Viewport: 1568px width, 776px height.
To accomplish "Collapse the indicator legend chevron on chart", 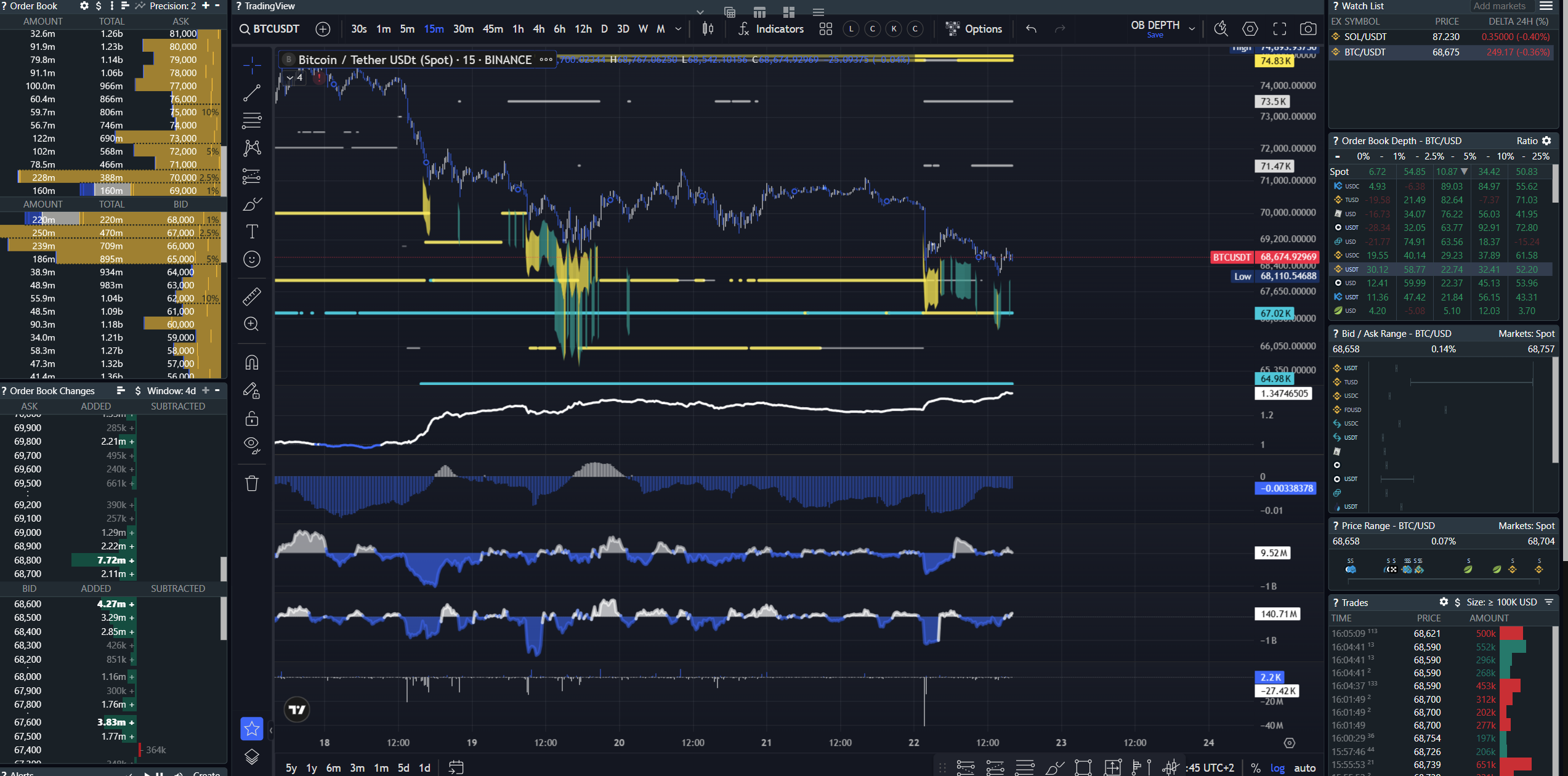I will 289,78.
